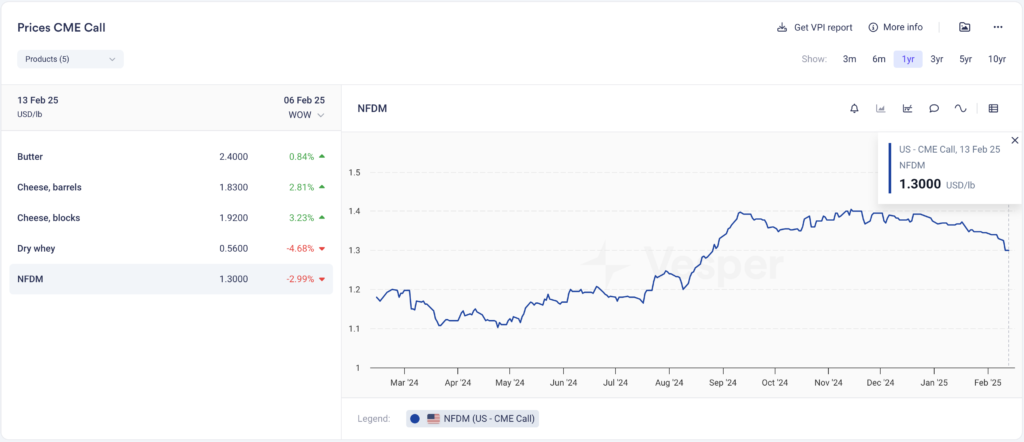Select the 3m time range
Screen dimensions: 1024x442
pyautogui.click(x=849, y=59)
